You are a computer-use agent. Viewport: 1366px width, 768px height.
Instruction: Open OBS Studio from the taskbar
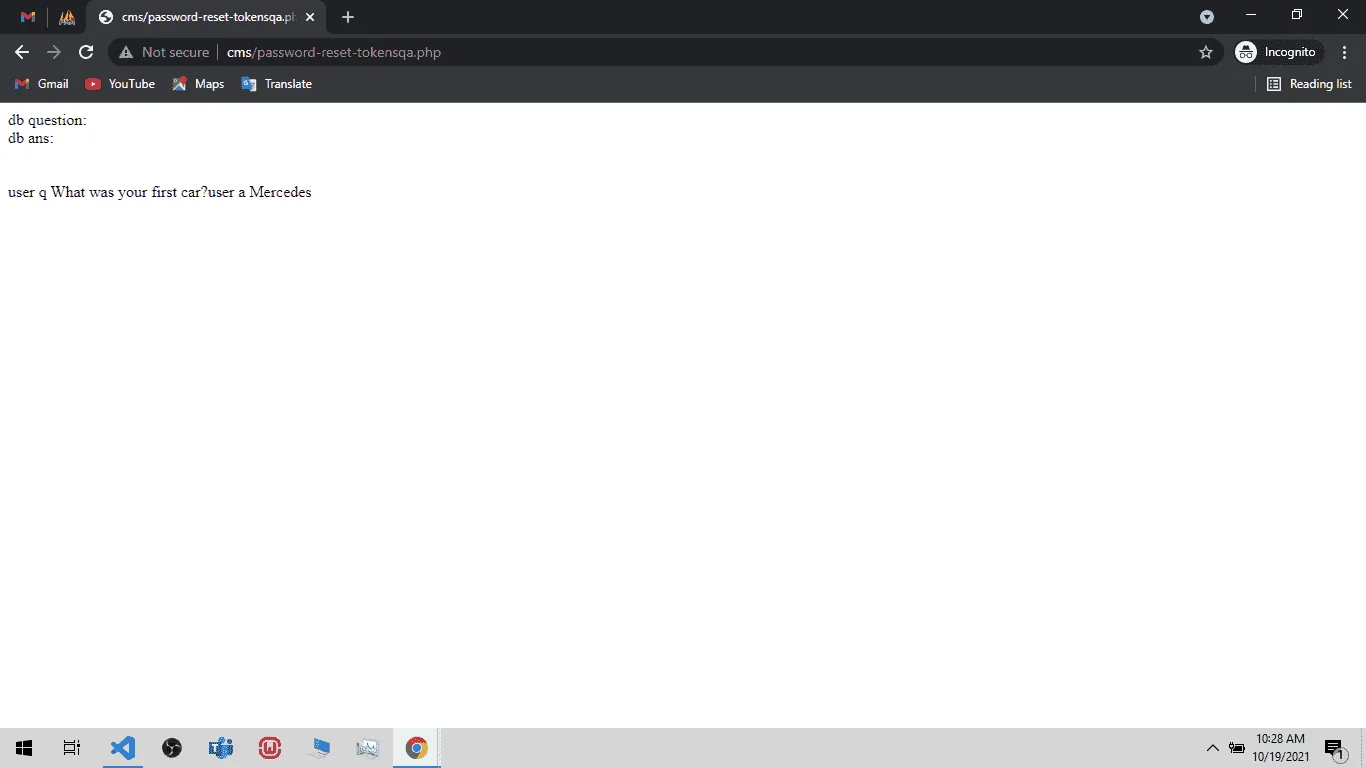172,748
